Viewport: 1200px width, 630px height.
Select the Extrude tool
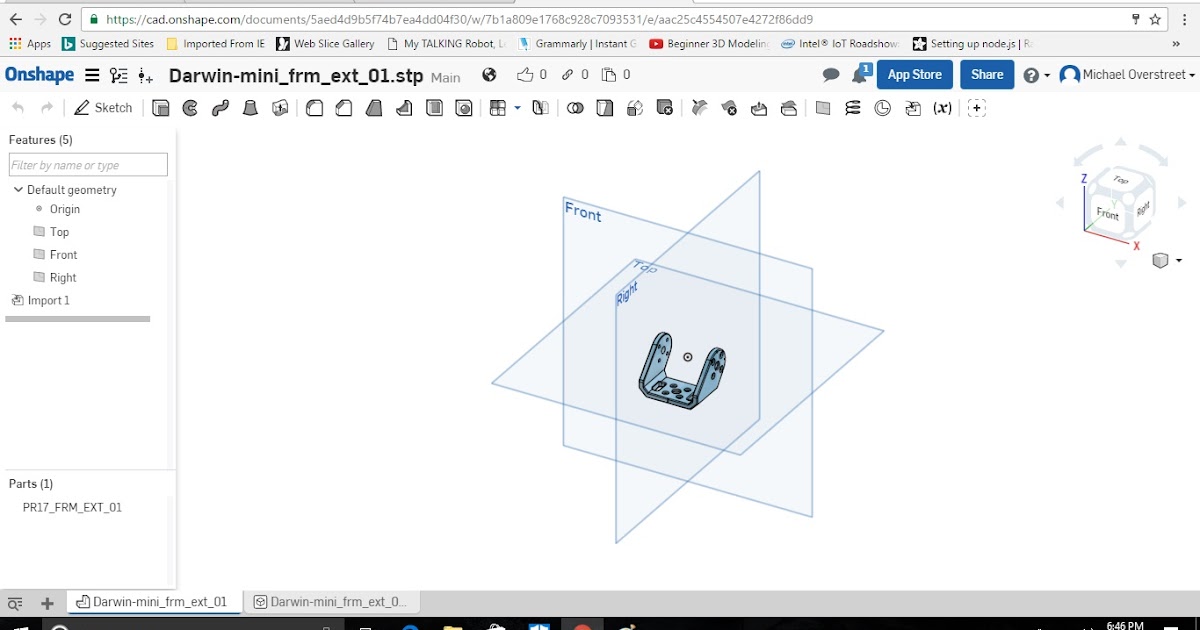tap(160, 107)
